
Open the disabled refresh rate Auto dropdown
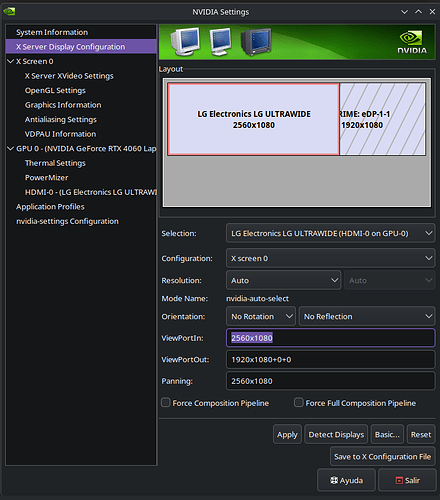coord(389,280)
